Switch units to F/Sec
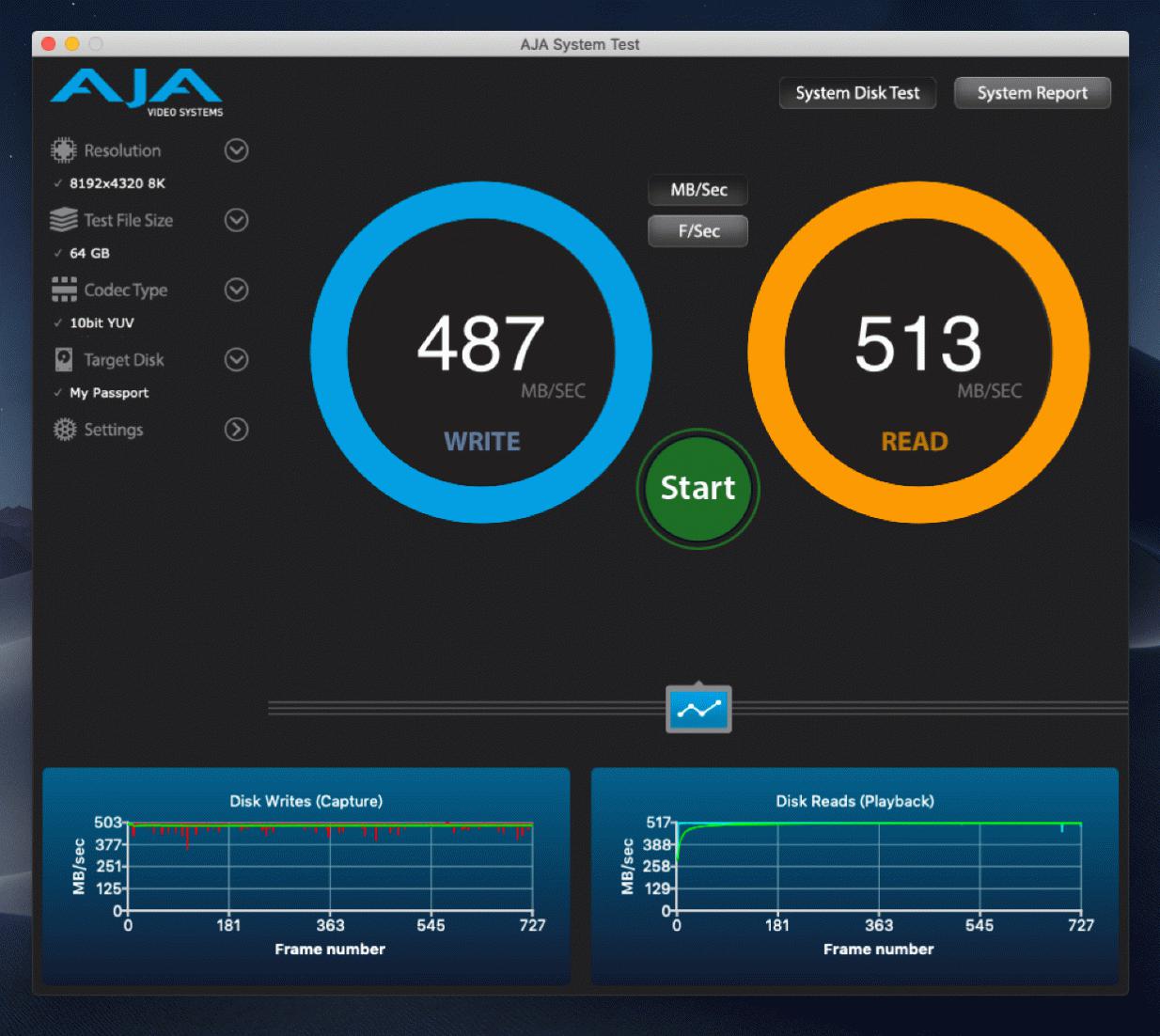1160x1036 pixels. 698,231
